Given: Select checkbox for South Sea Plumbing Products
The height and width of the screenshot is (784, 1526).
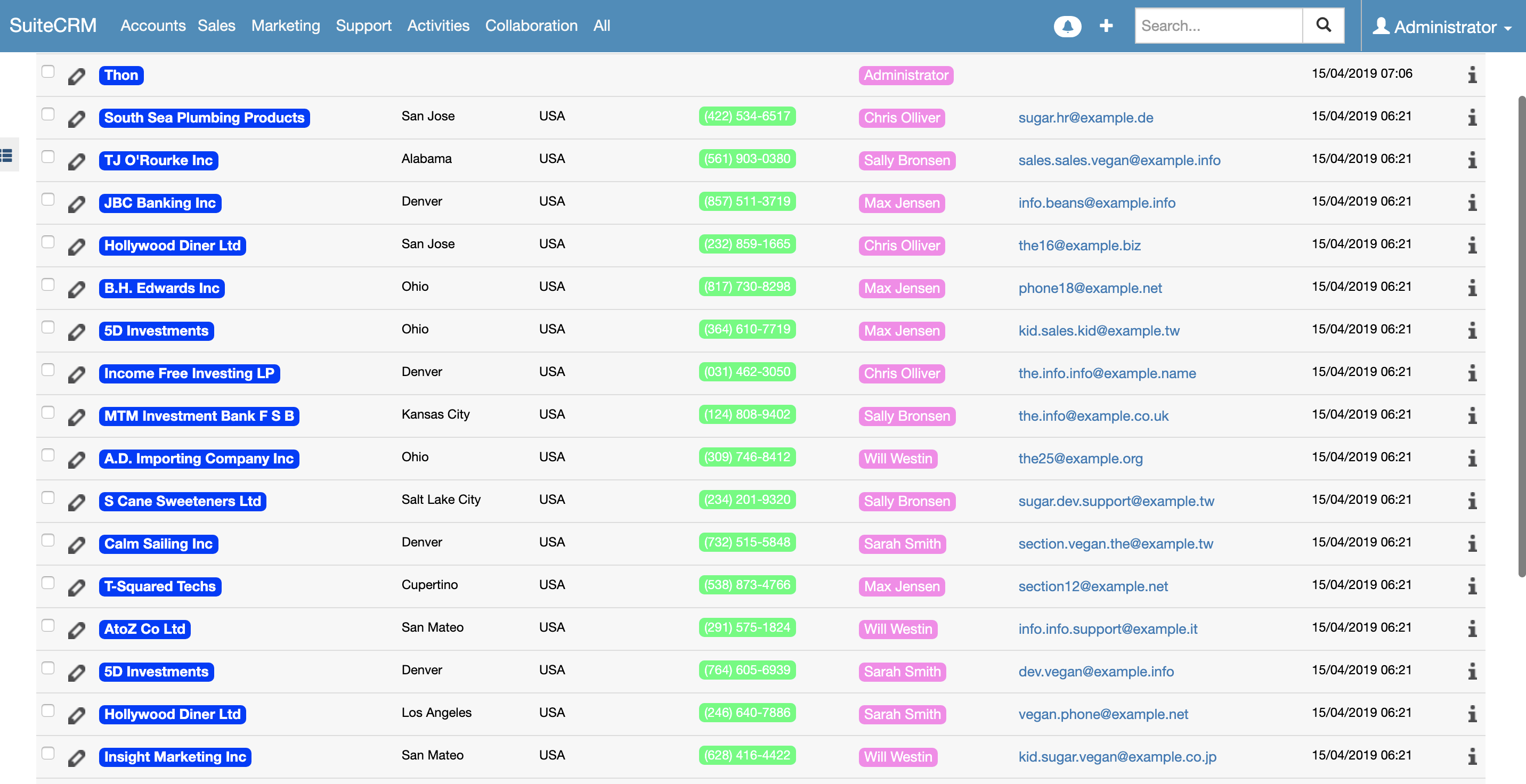Looking at the screenshot, I should pyautogui.click(x=48, y=115).
